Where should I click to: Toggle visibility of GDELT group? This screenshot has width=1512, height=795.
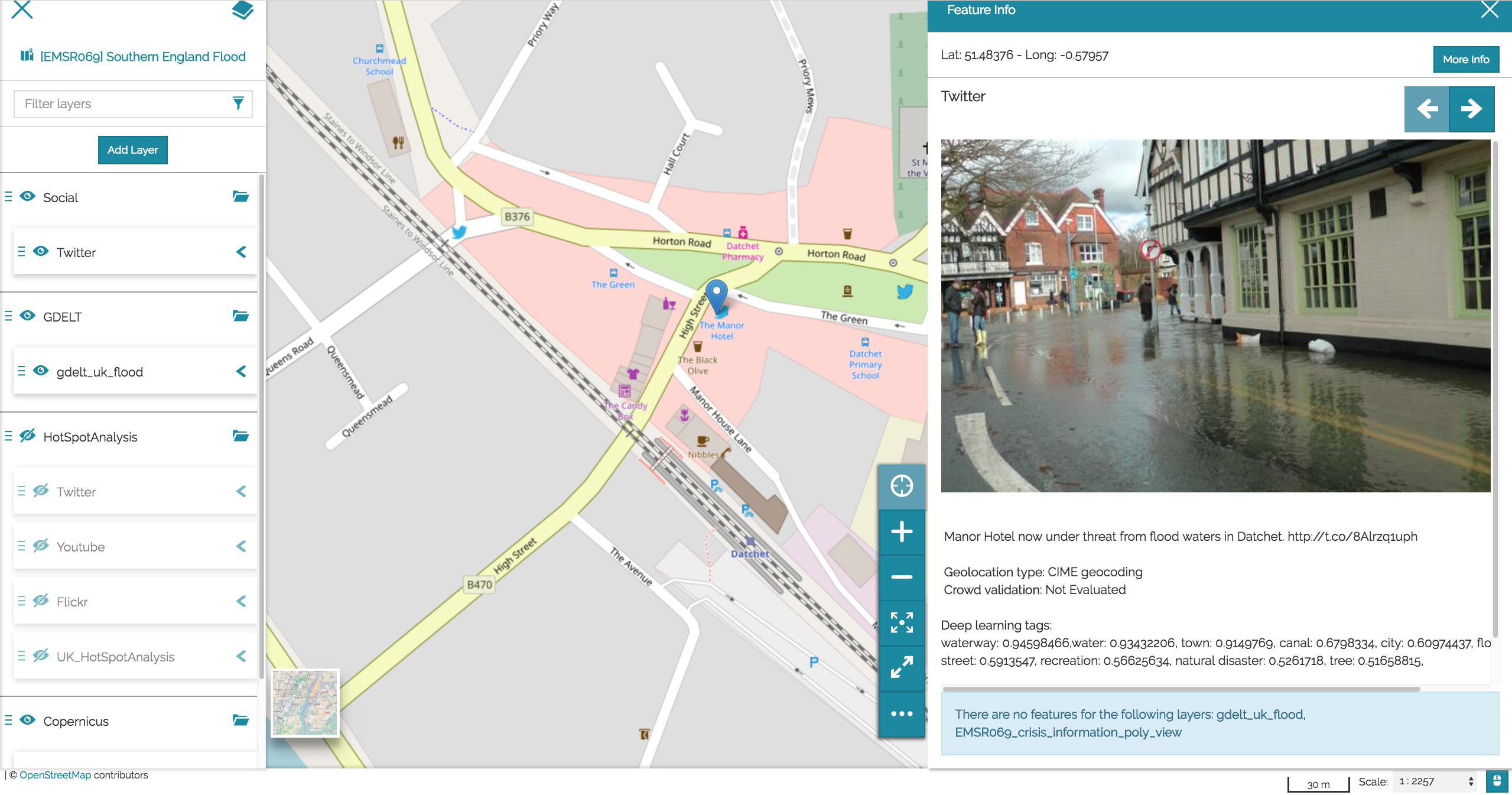pos(28,316)
